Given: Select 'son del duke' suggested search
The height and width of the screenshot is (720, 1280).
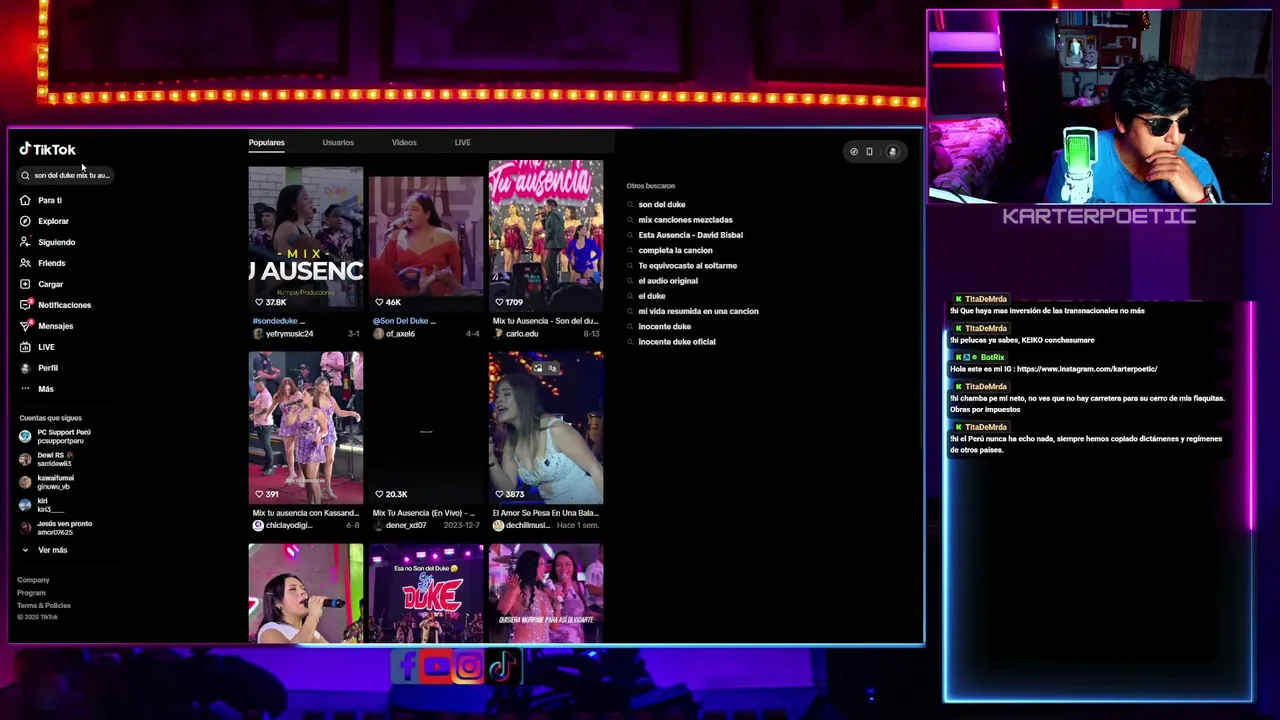Looking at the screenshot, I should tap(662, 204).
